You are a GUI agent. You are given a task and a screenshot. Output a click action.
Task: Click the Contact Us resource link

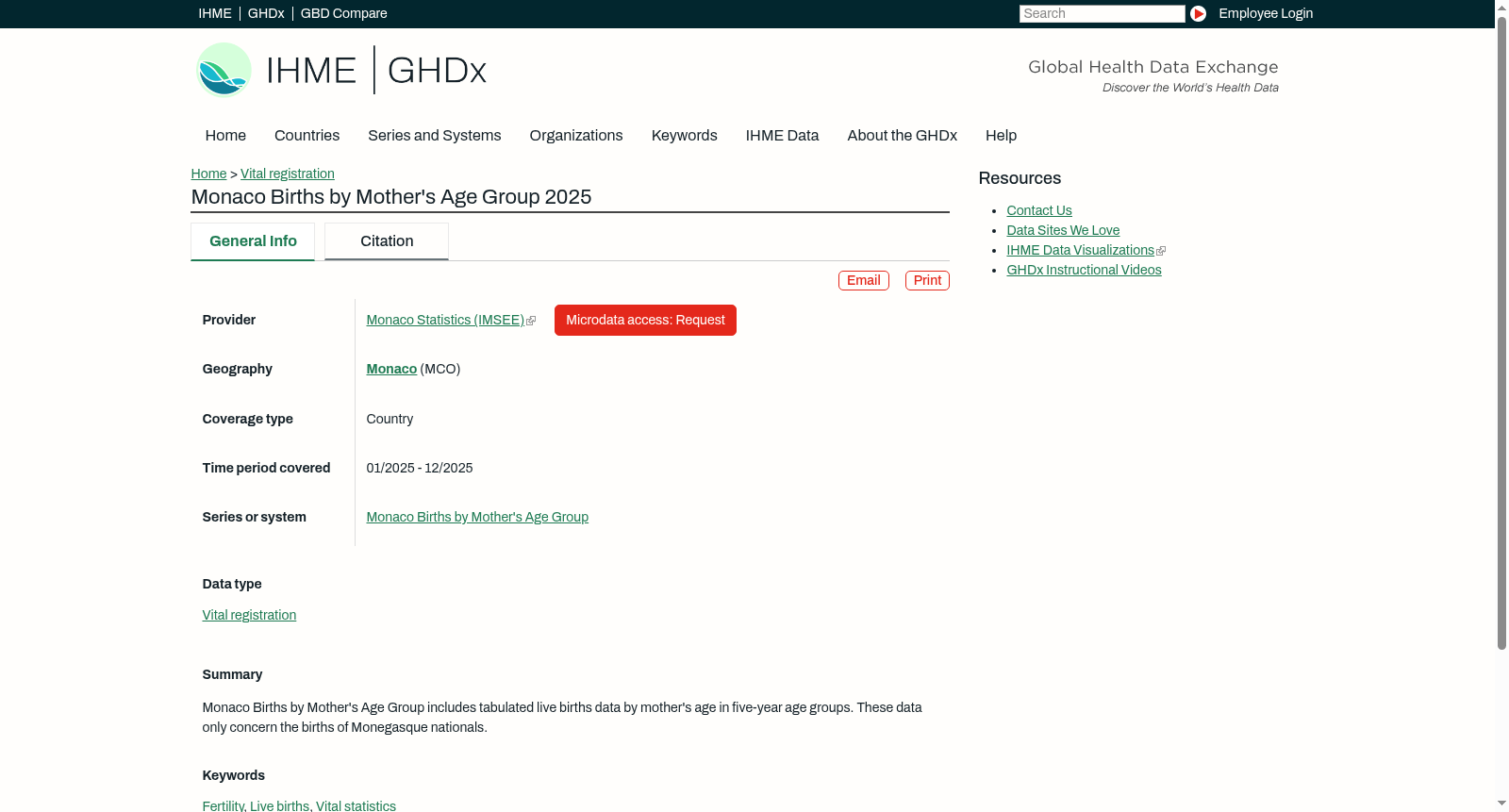(x=1039, y=211)
